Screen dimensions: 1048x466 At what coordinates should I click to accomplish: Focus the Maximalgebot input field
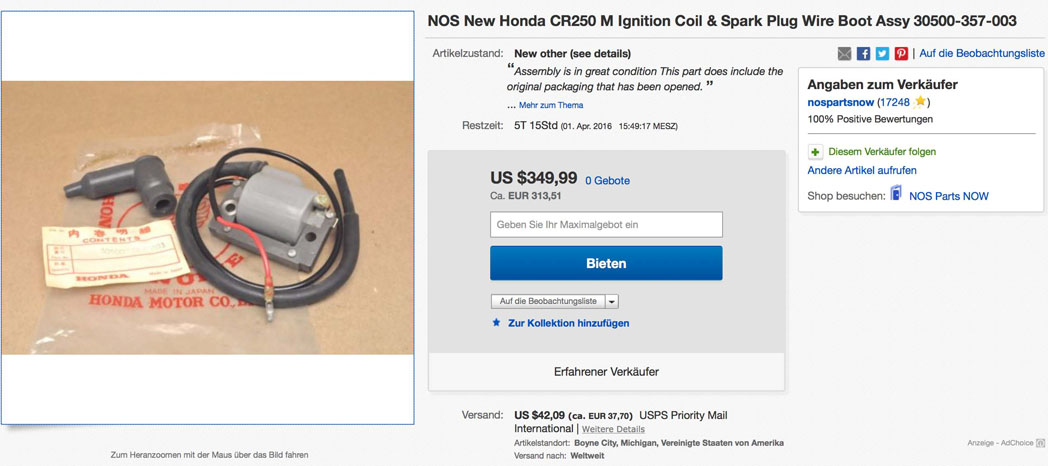(x=606, y=224)
